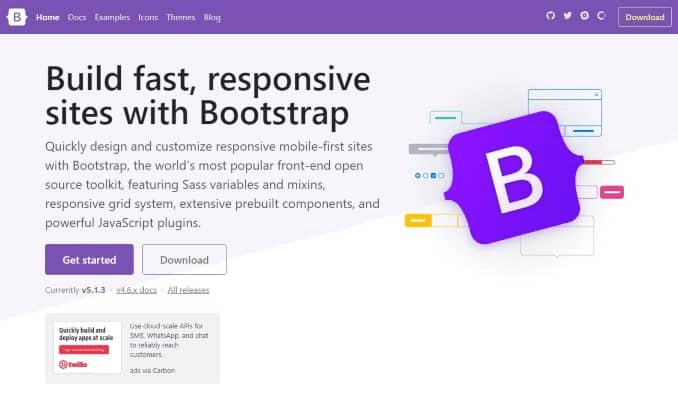The image size is (678, 400).
Task: Open the Docs nav item
Action: 77,17
